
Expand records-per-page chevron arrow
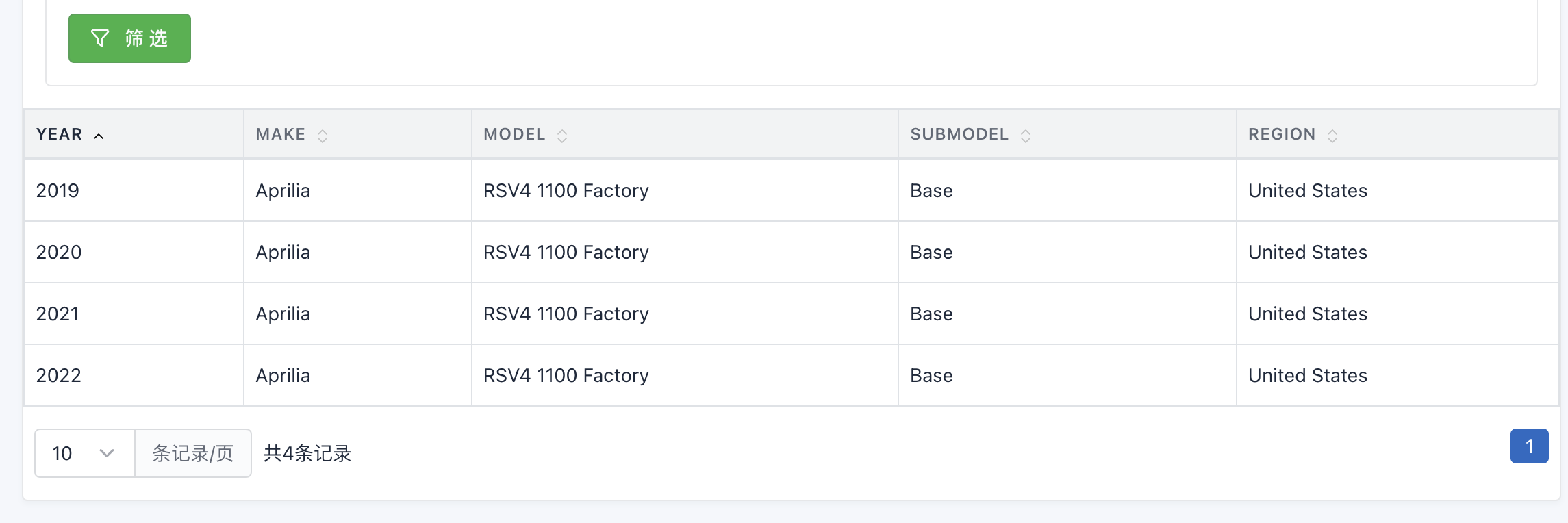106,453
